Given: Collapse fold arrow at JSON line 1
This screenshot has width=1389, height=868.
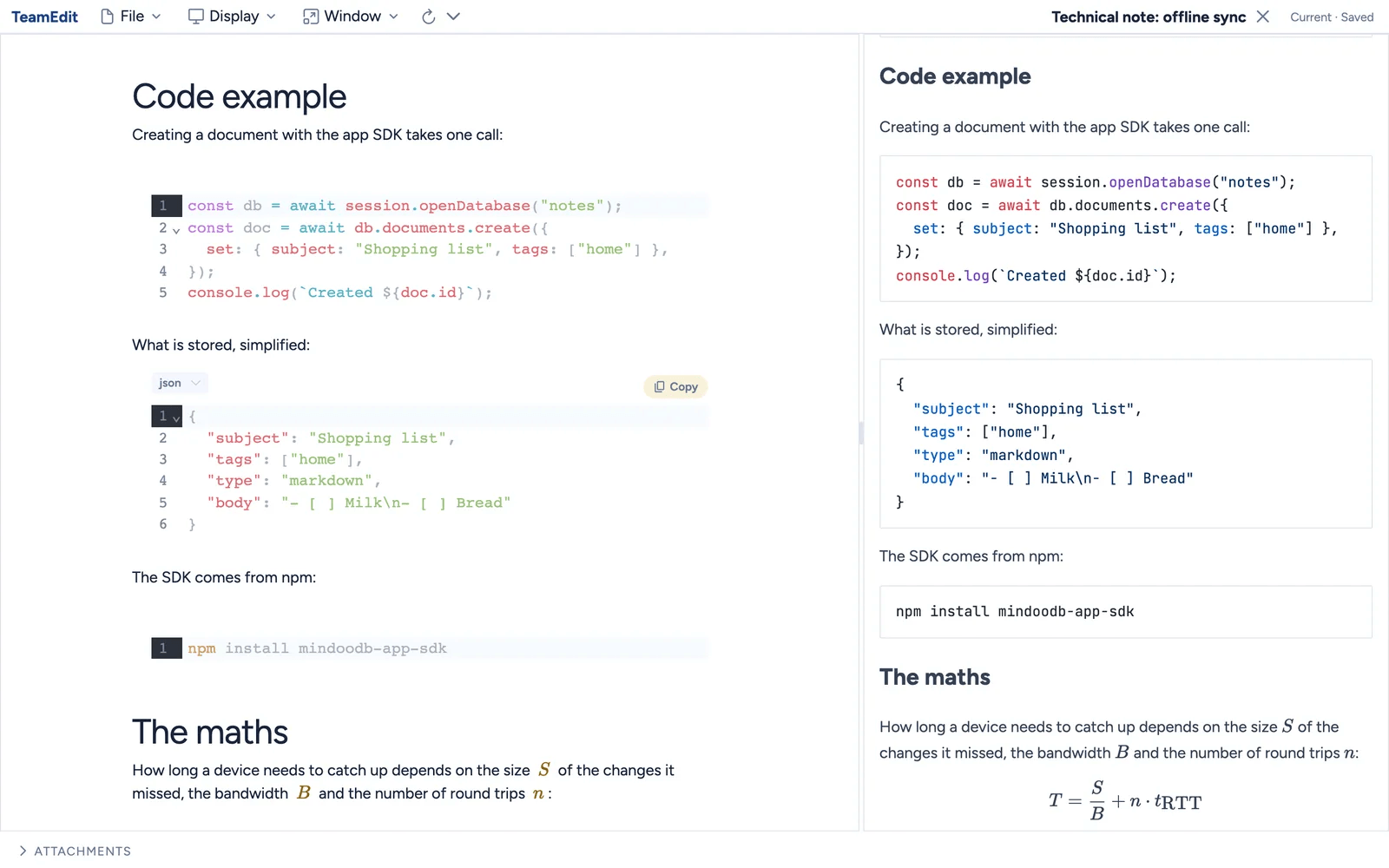Looking at the screenshot, I should [x=176, y=418].
